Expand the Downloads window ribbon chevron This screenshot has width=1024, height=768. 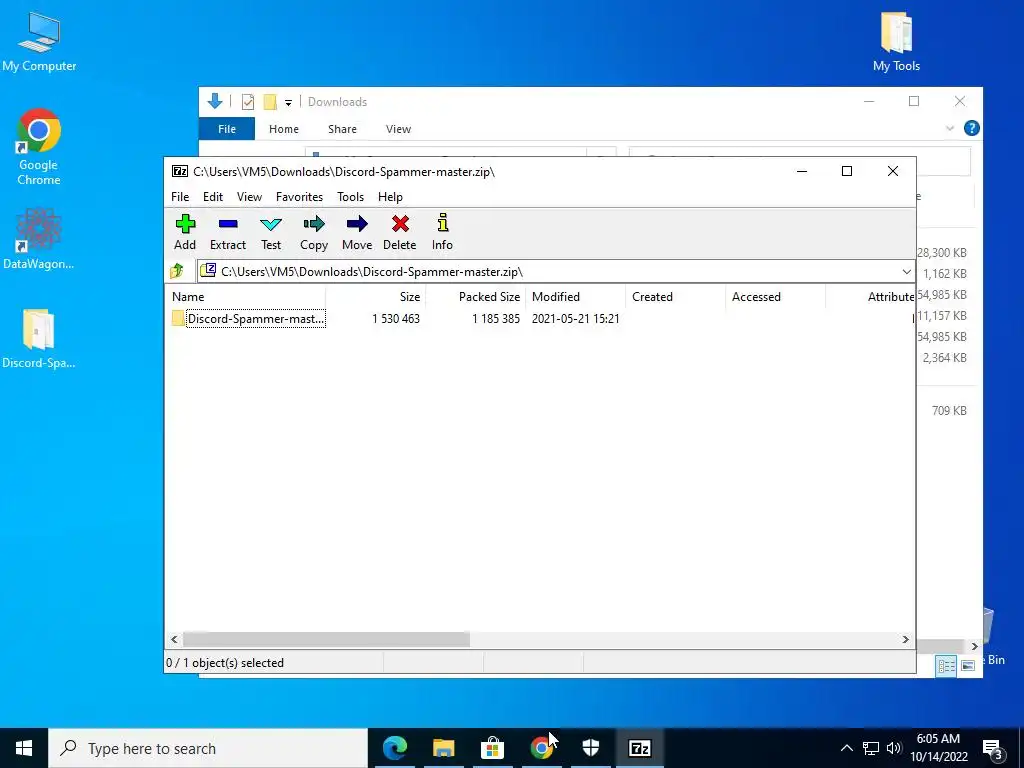point(950,129)
